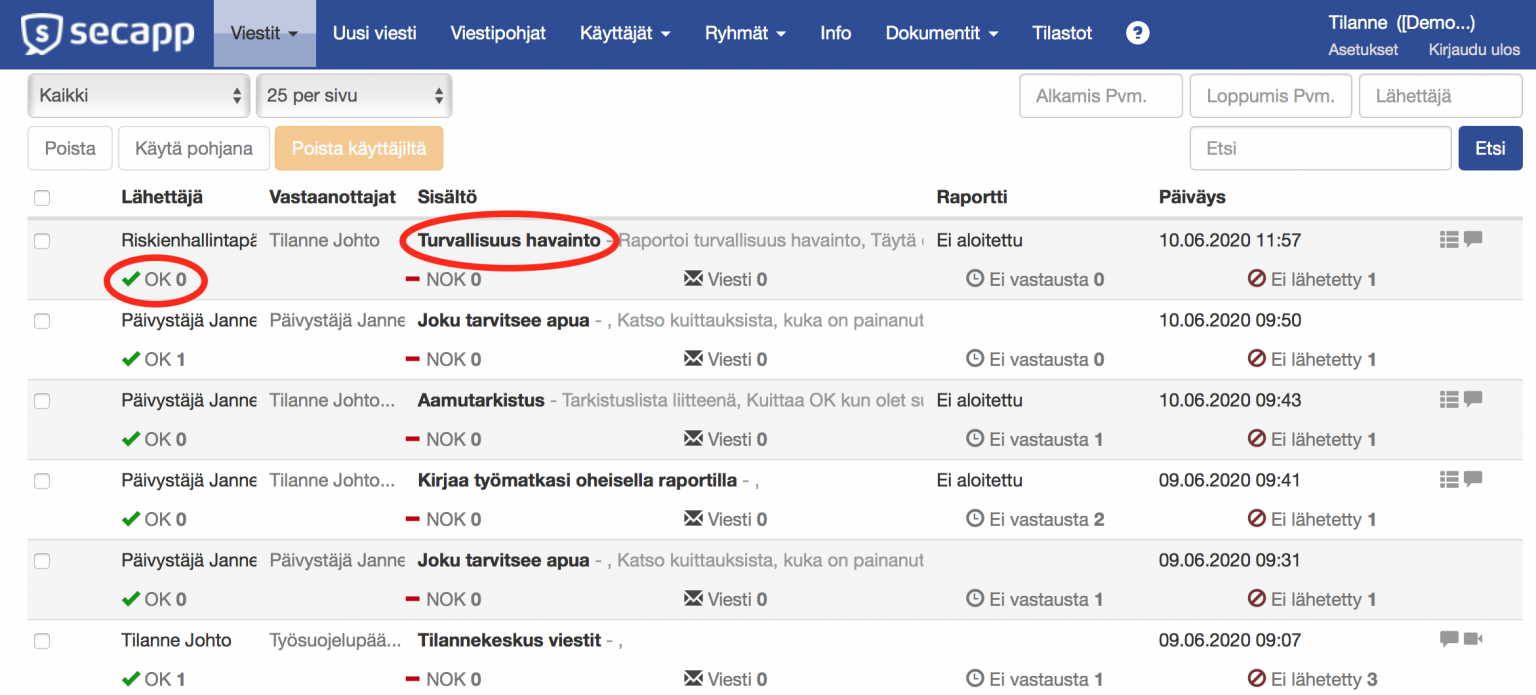Viewport: 1536px width, 695px height.
Task: Check the Turvallisuus havainto message checkbox
Action: click(42, 241)
